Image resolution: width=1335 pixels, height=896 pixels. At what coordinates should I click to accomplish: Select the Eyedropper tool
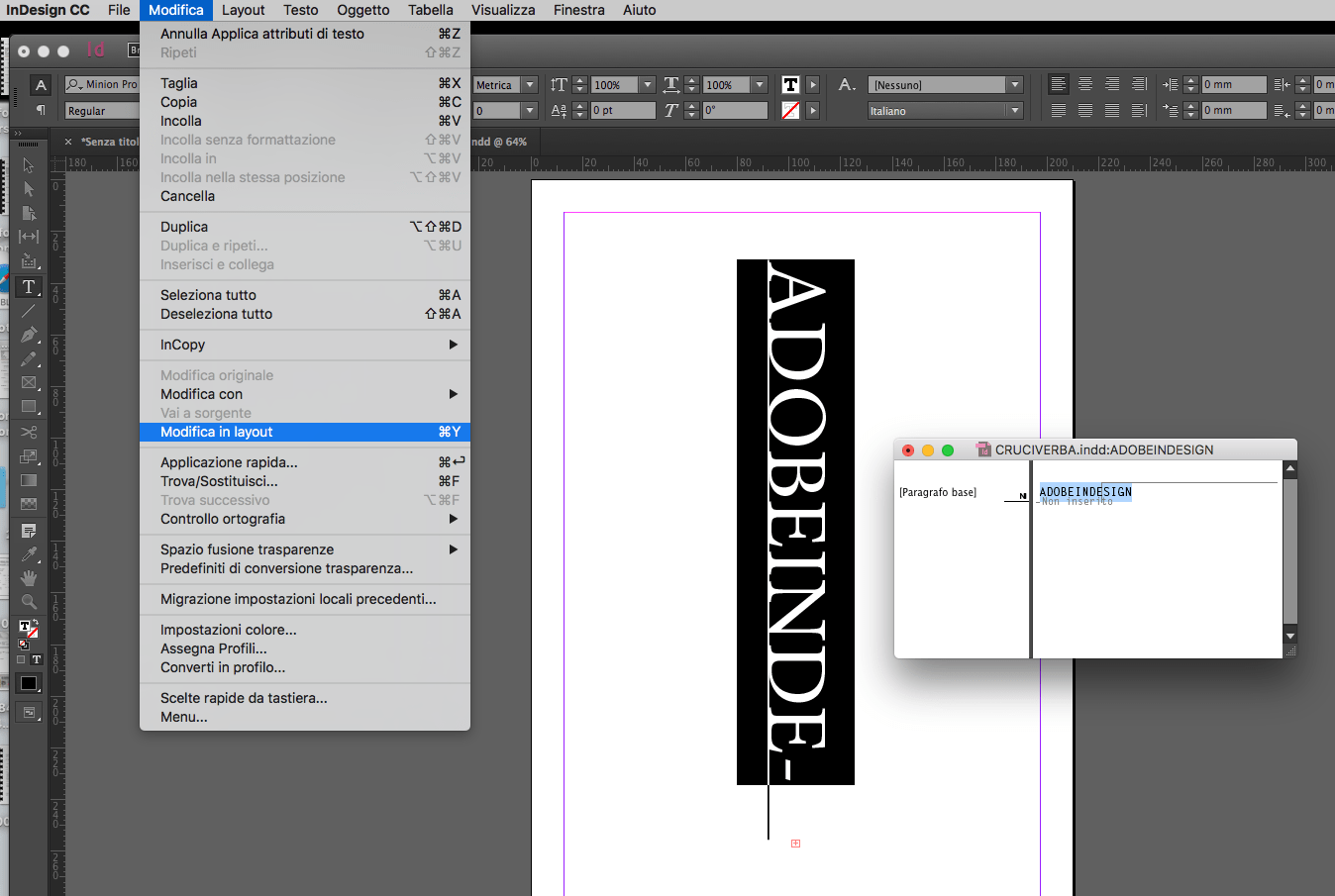[29, 554]
